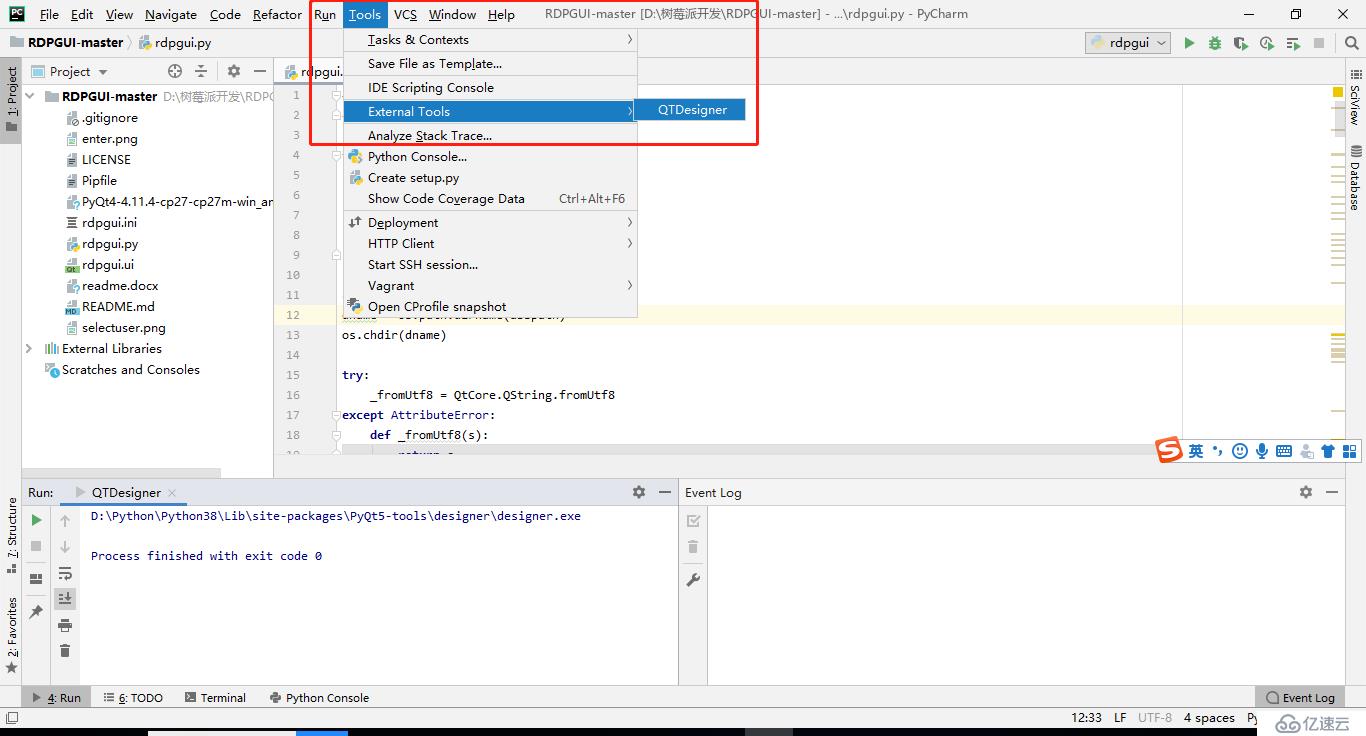Open Event Log wrench settings
The image size is (1366, 736).
(693, 579)
